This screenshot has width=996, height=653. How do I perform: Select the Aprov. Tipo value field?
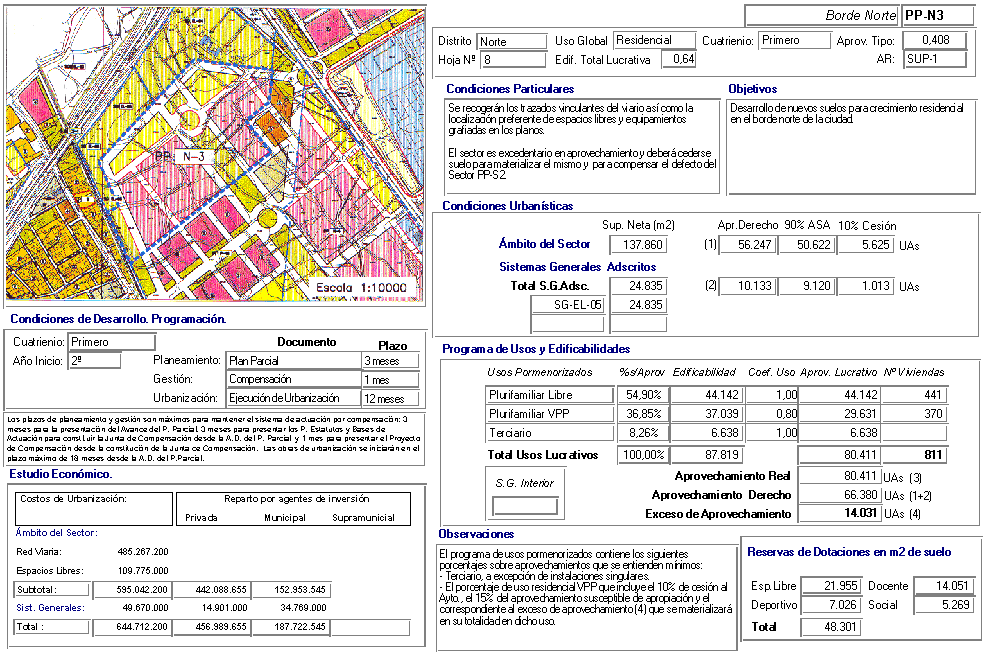pos(934,40)
